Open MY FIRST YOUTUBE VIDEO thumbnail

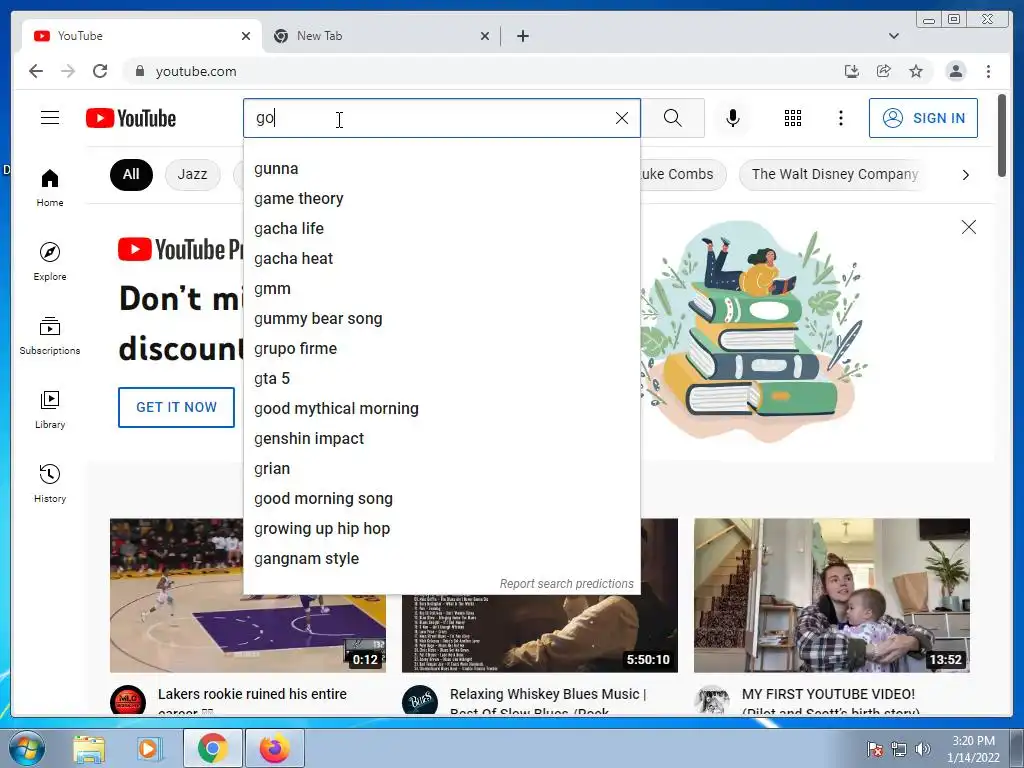831,595
